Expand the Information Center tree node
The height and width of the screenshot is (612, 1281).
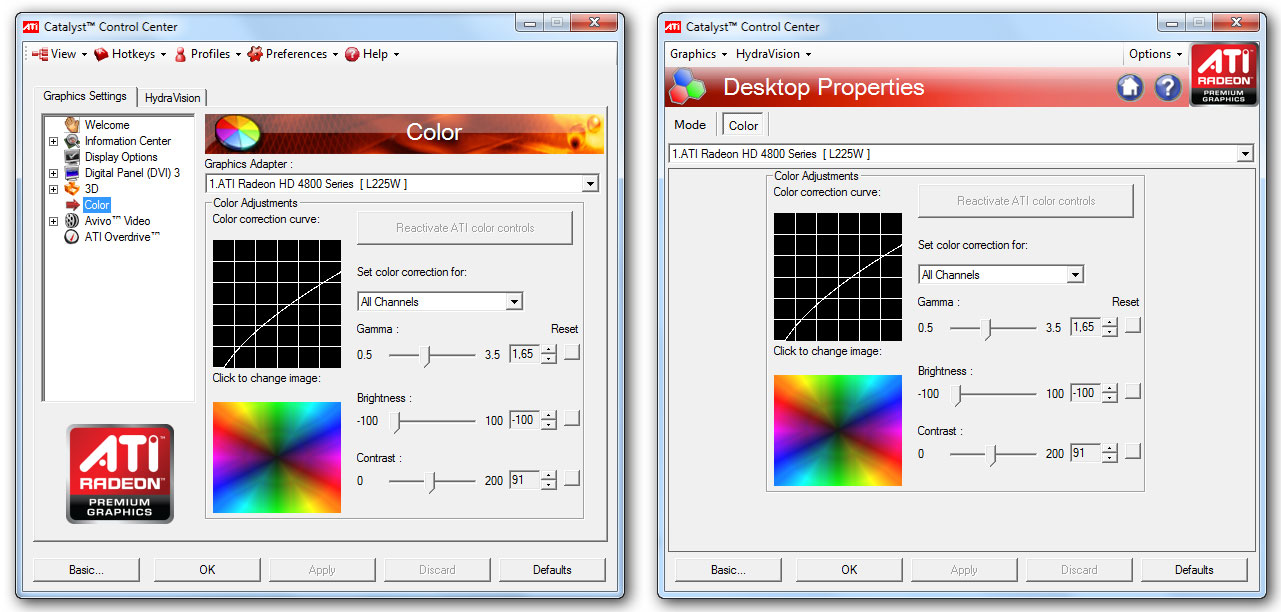(x=54, y=141)
